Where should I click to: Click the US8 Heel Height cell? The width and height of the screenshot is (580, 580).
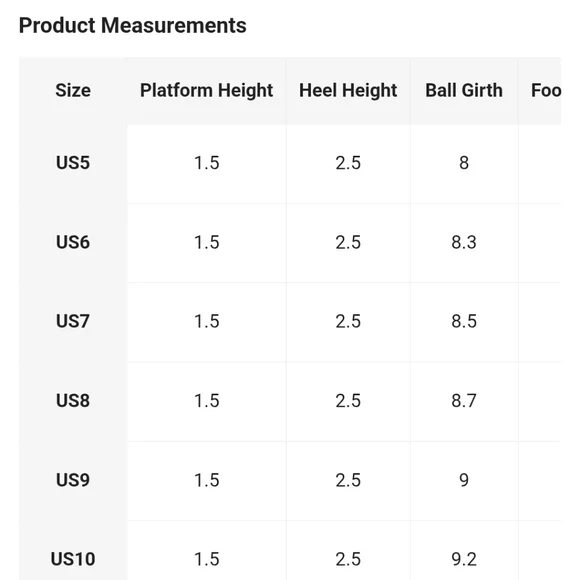point(348,401)
